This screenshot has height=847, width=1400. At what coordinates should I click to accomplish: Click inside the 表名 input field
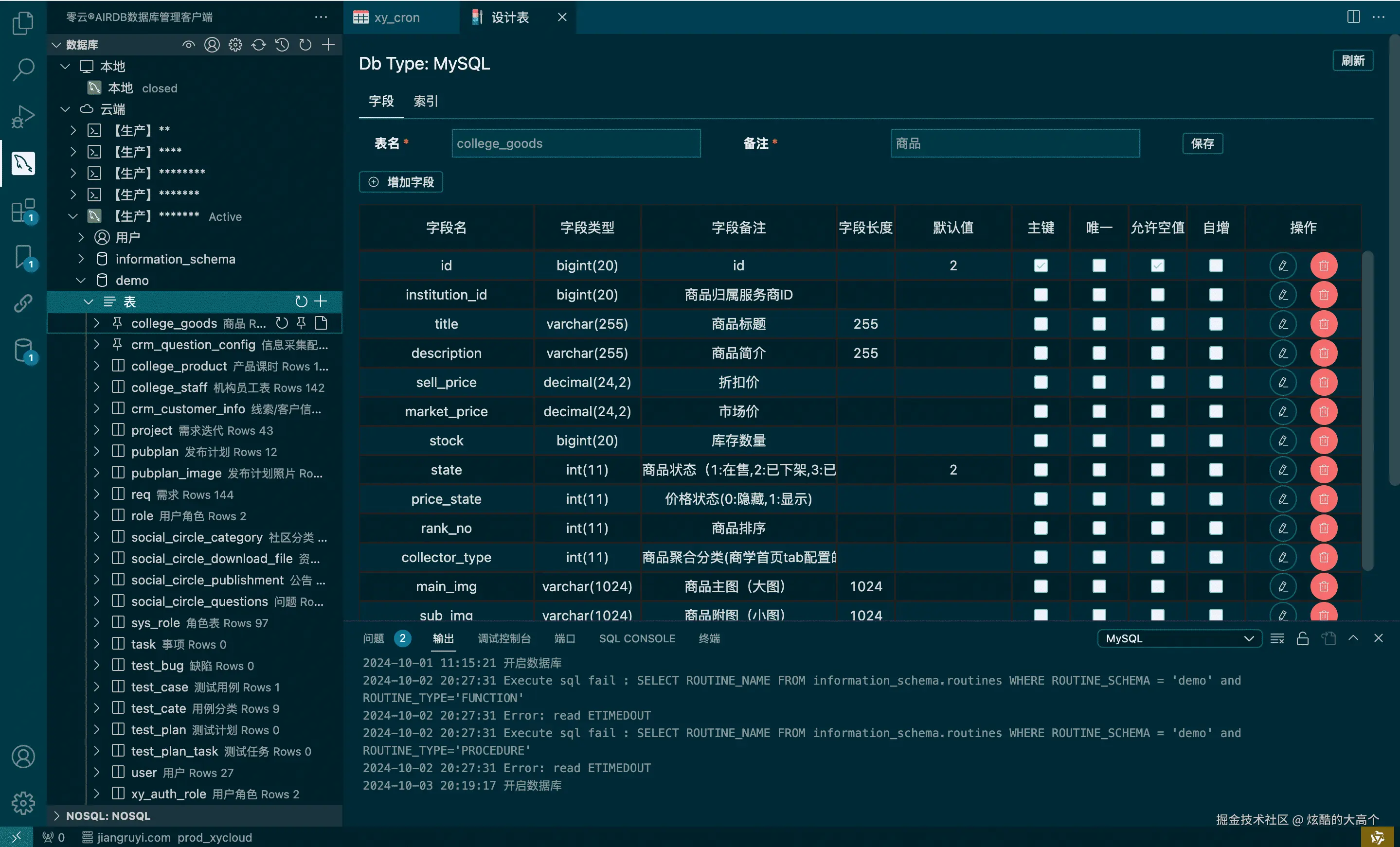[x=575, y=143]
